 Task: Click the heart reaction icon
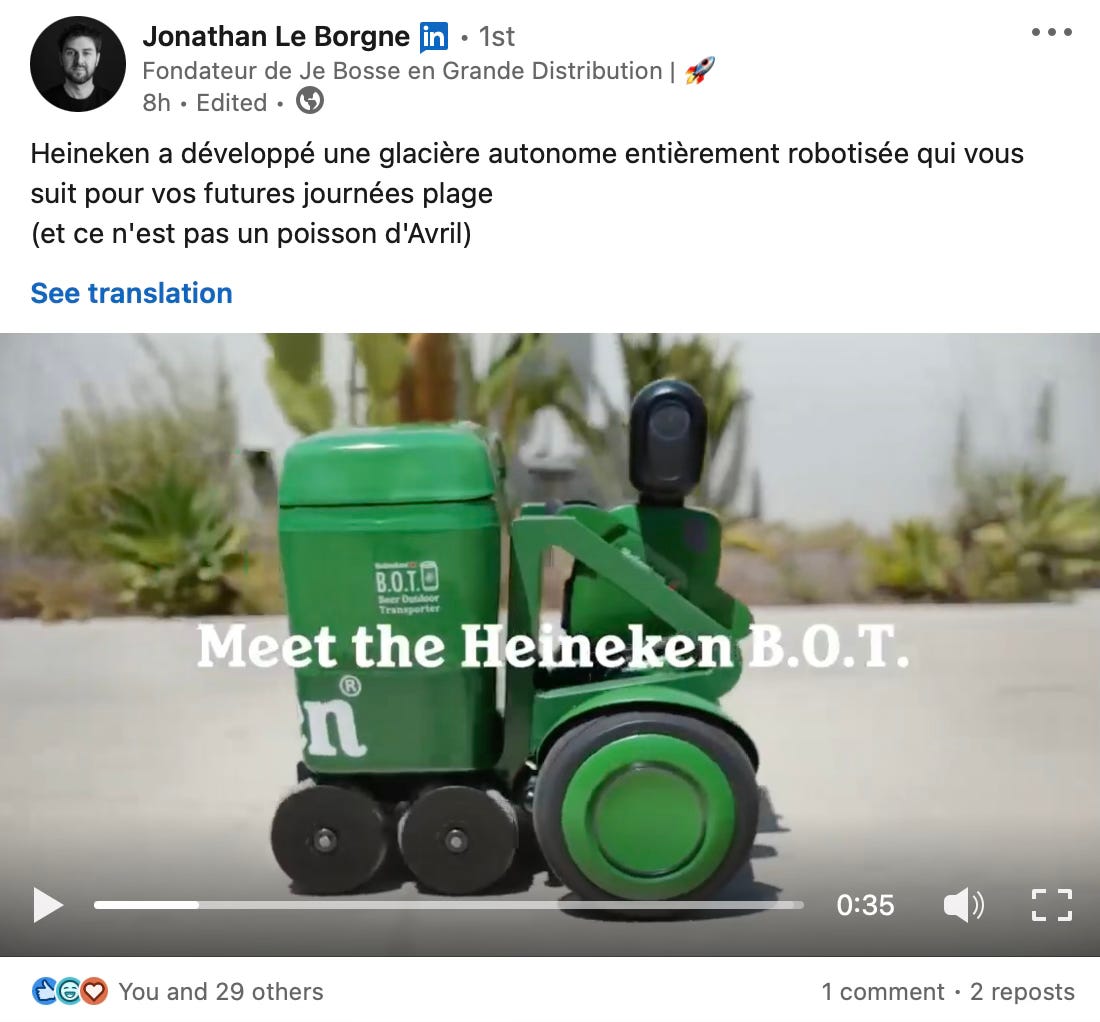pos(94,991)
